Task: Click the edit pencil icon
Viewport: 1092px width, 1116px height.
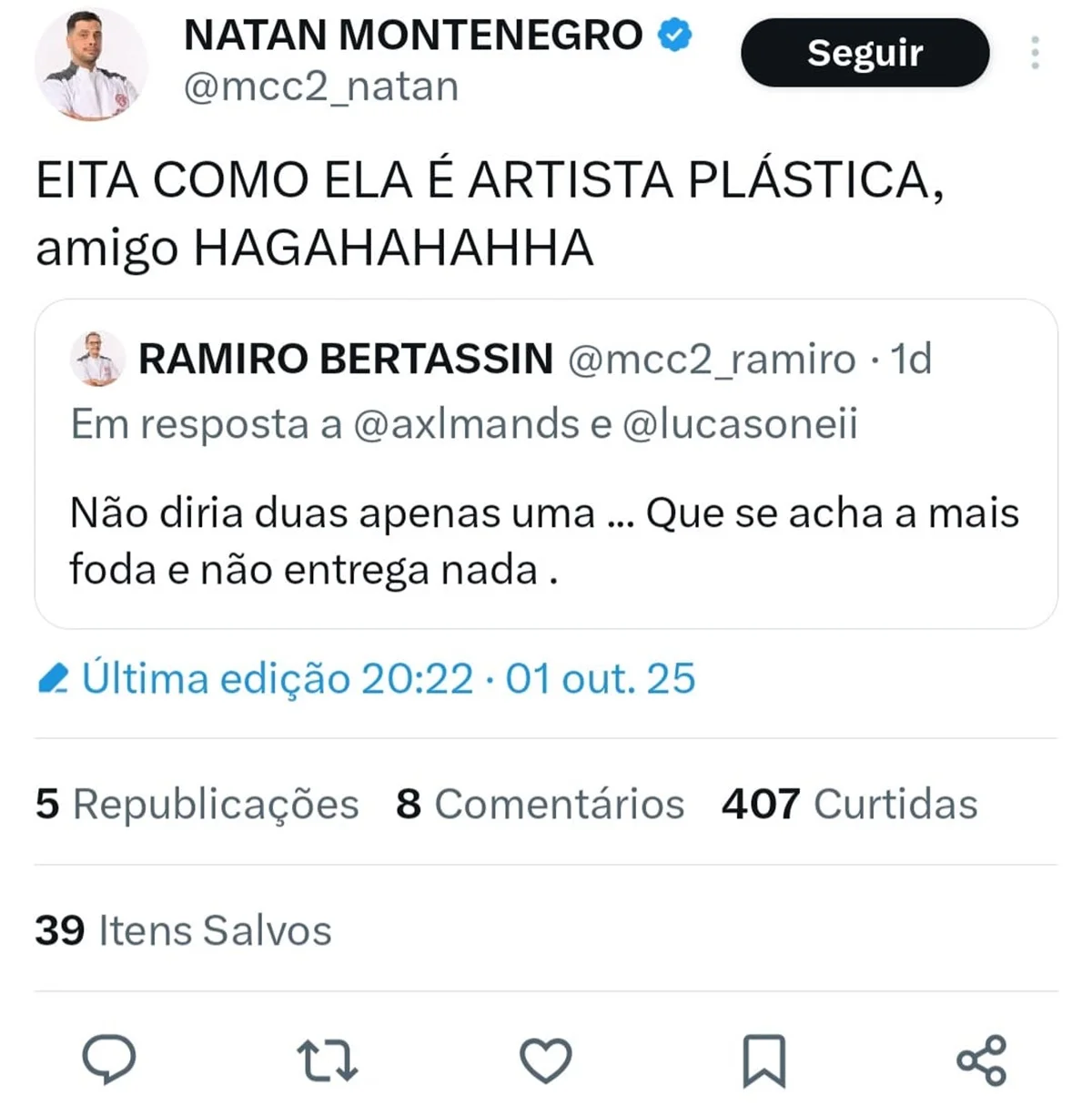Action: point(54,679)
